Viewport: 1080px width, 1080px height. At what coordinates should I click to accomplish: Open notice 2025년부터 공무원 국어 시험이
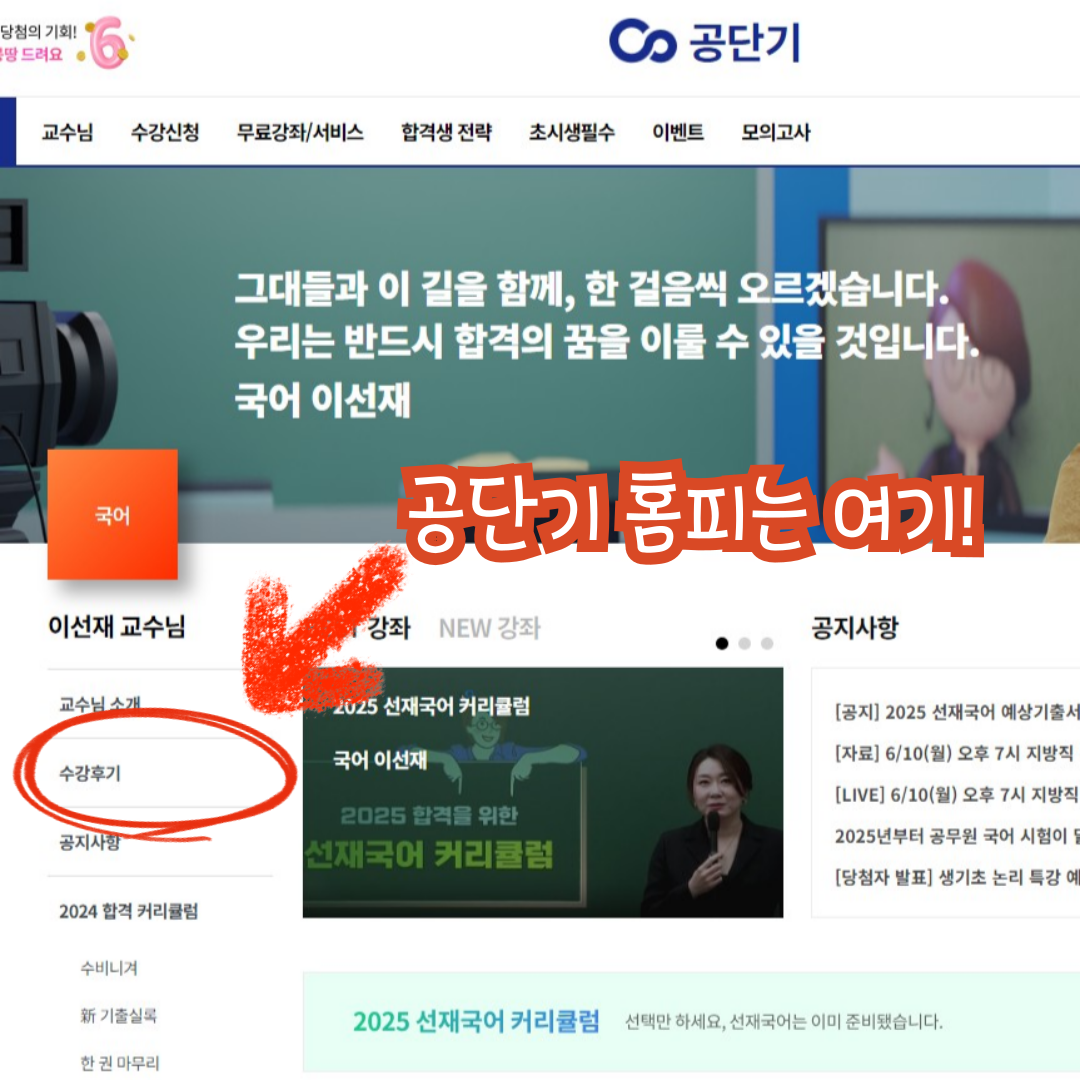point(957,835)
